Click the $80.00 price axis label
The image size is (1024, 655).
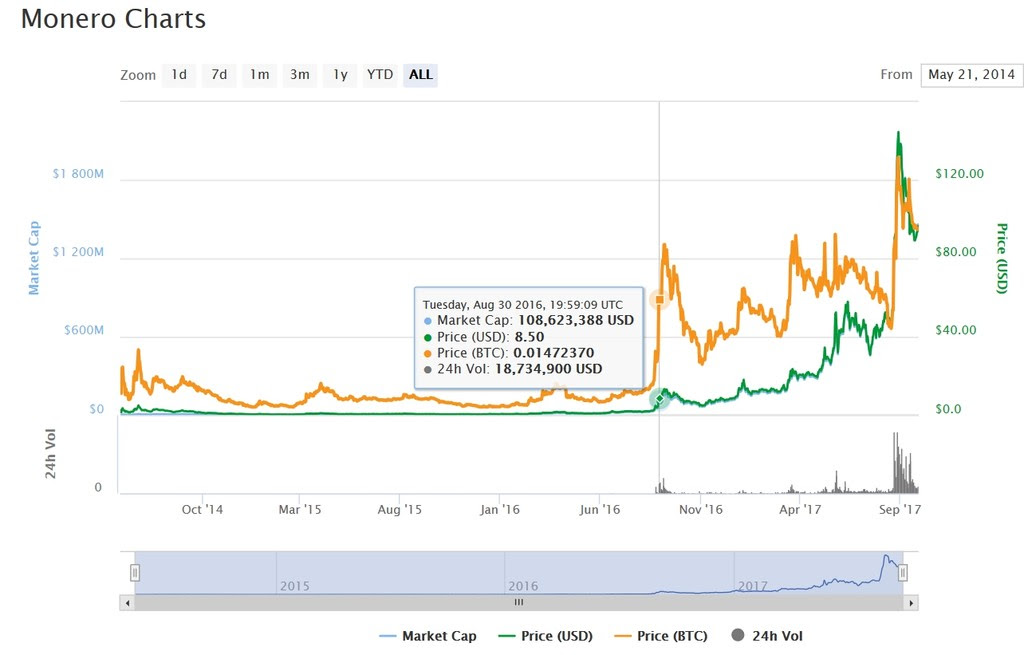click(955, 252)
